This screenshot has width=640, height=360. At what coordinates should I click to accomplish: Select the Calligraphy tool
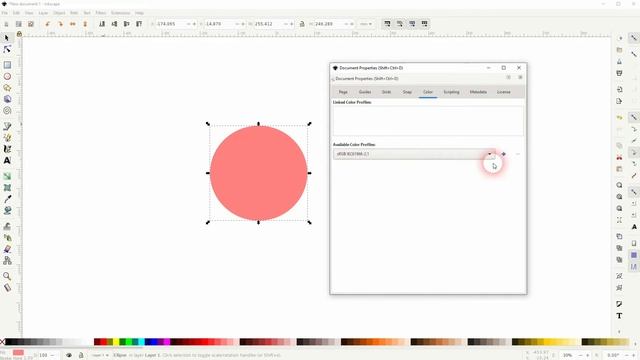[x=7, y=149]
